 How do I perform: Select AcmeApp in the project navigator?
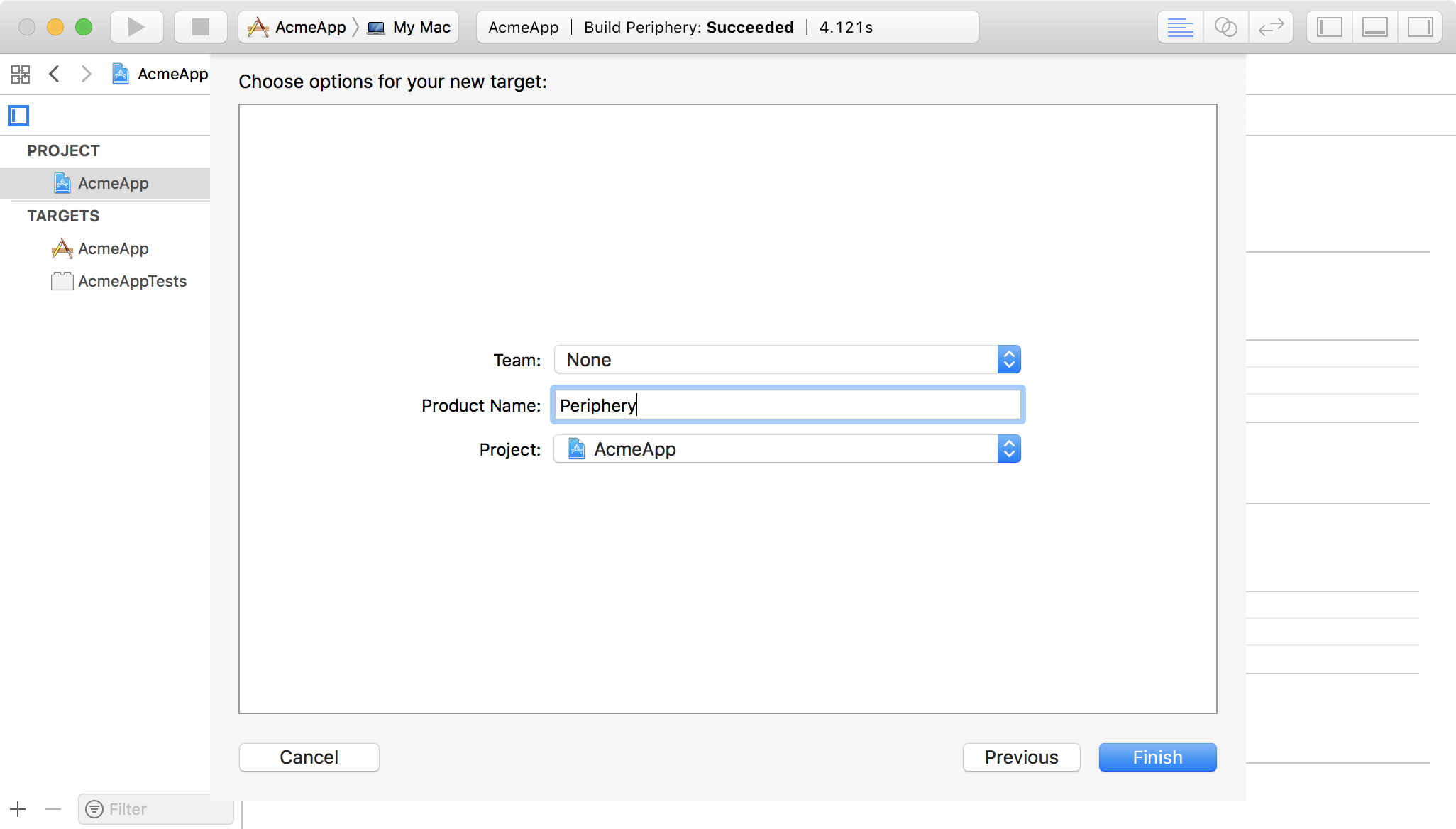click(x=113, y=183)
